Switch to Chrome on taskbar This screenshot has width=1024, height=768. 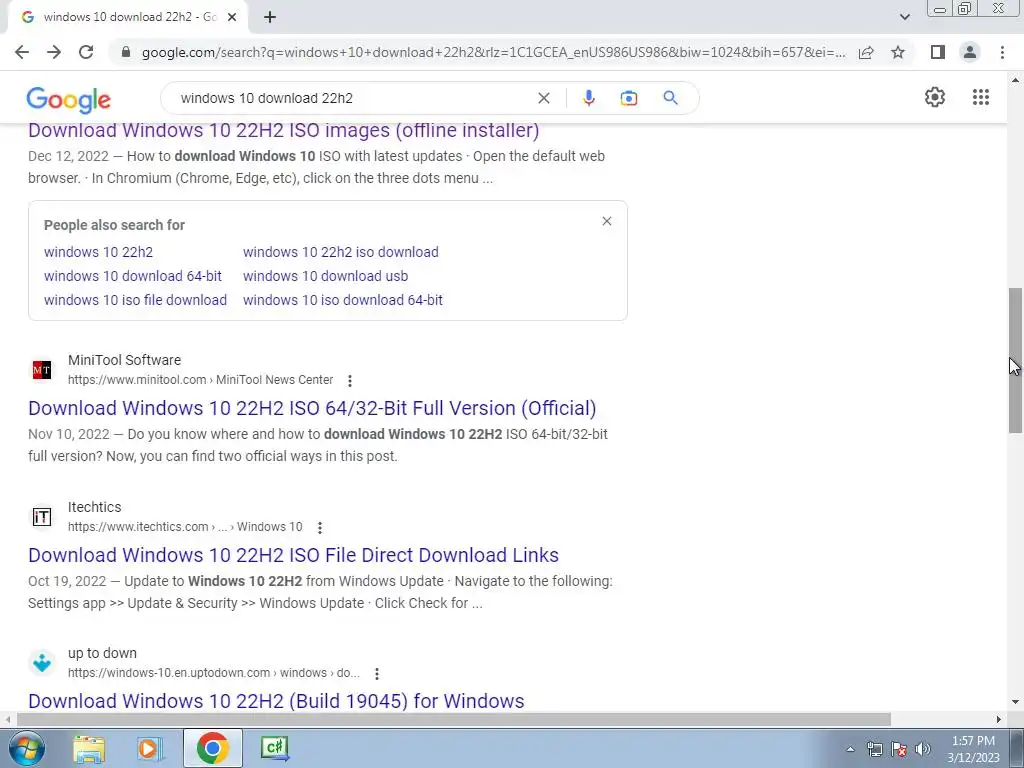pyautogui.click(x=212, y=748)
